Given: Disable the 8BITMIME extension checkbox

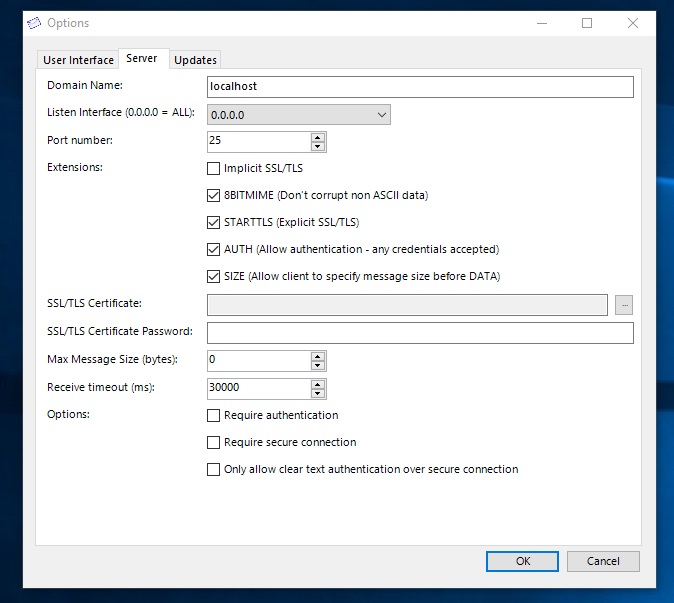Looking at the screenshot, I should point(213,195).
